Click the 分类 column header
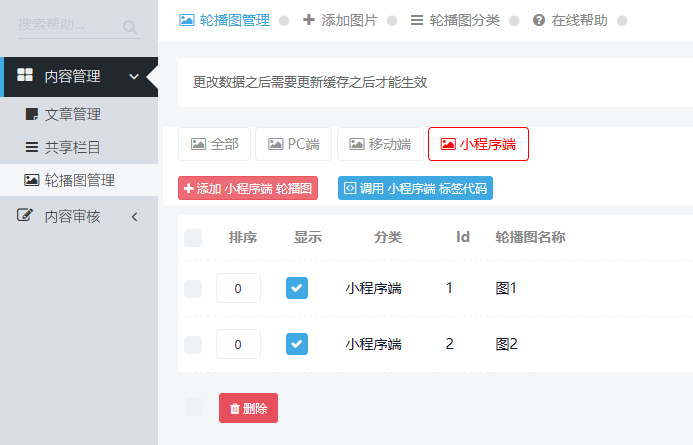The height and width of the screenshot is (445, 693). (x=388, y=237)
